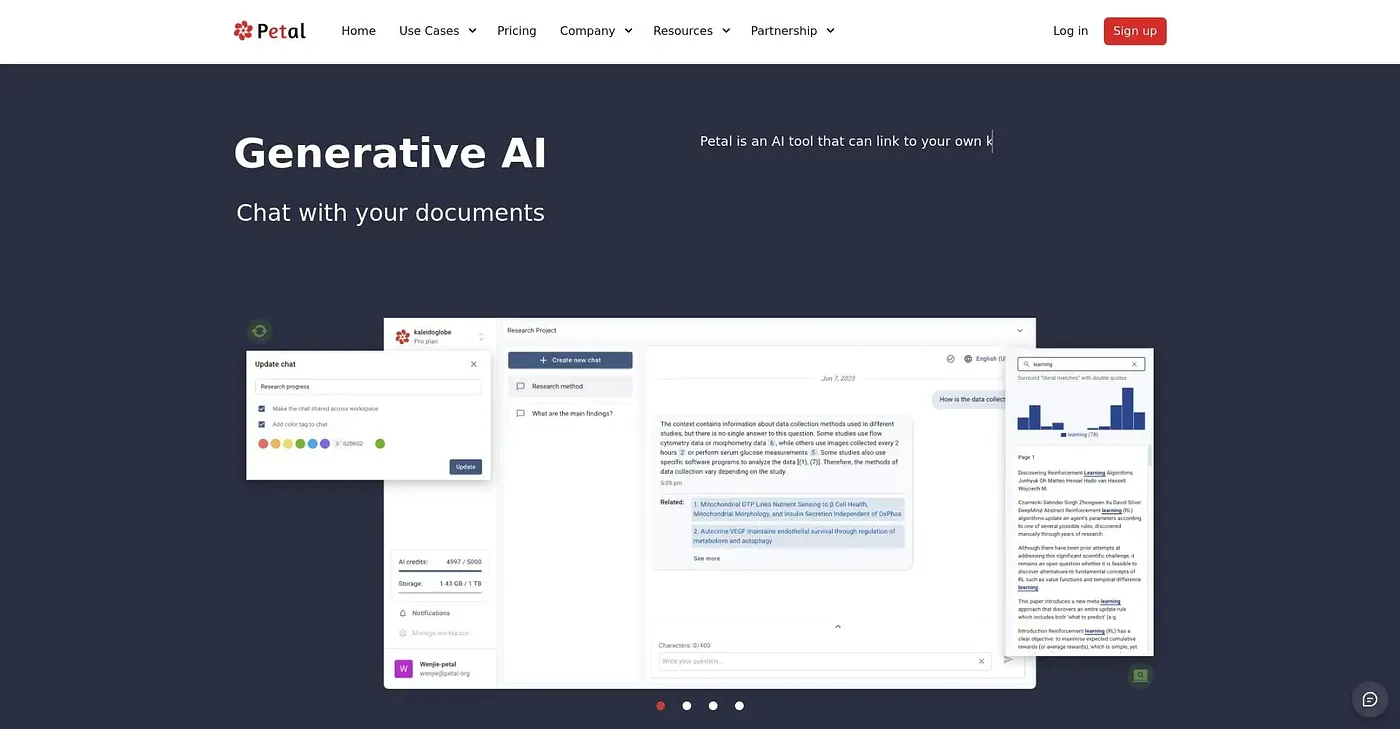Screen dimensions: 1400x729
Task: Select the first red carousel dot
Action: point(661,706)
